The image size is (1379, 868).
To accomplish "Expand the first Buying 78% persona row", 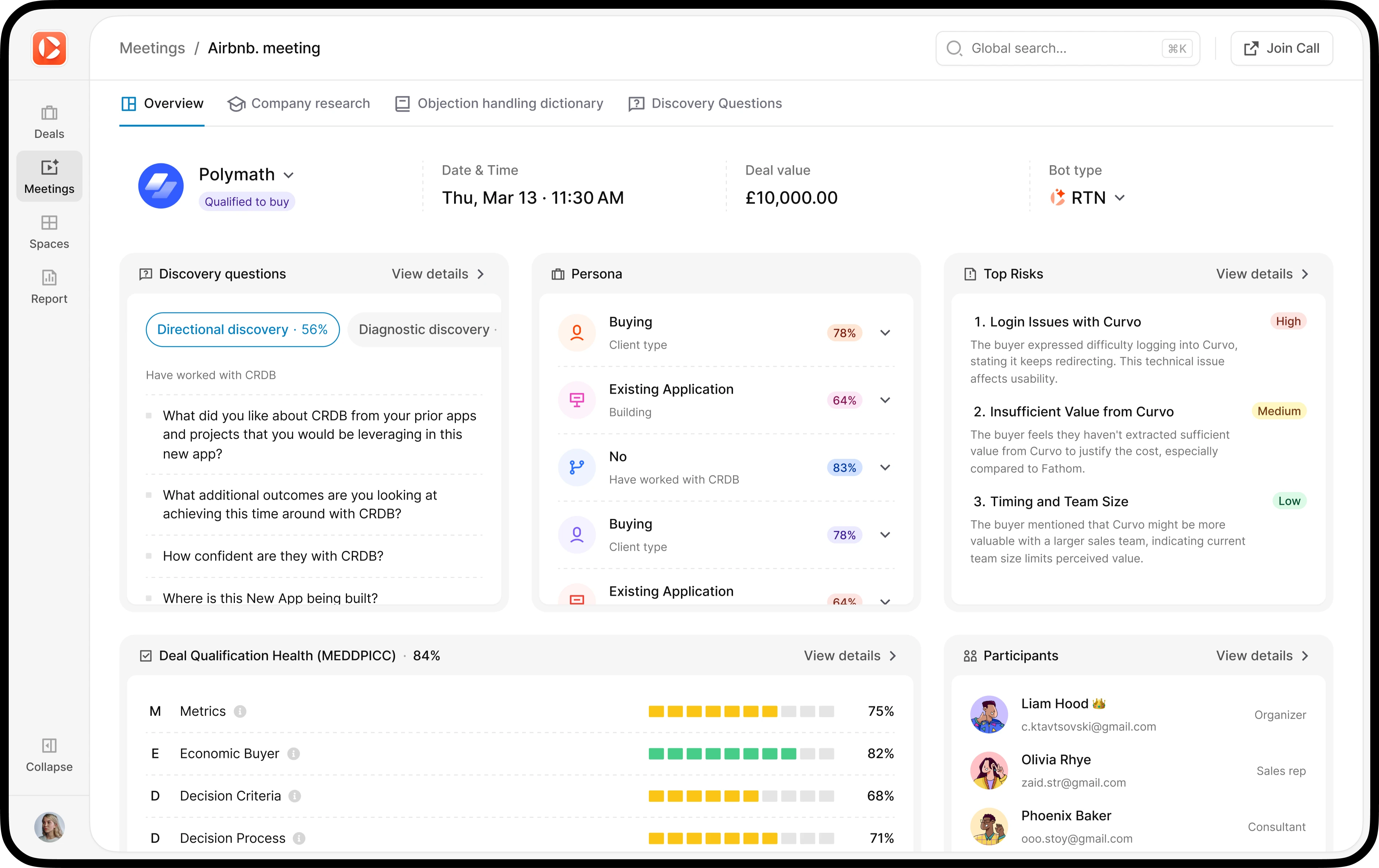I will point(885,332).
